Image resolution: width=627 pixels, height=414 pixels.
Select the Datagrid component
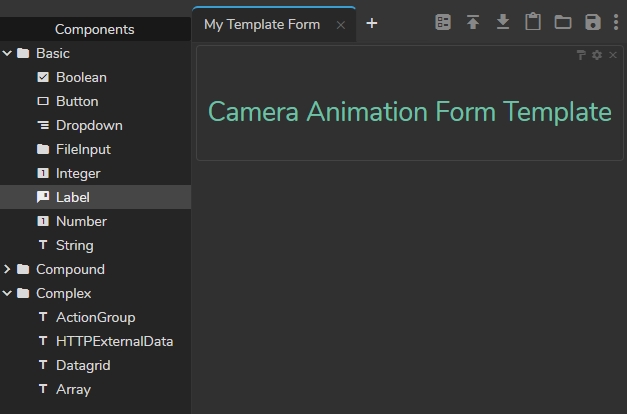coord(83,365)
